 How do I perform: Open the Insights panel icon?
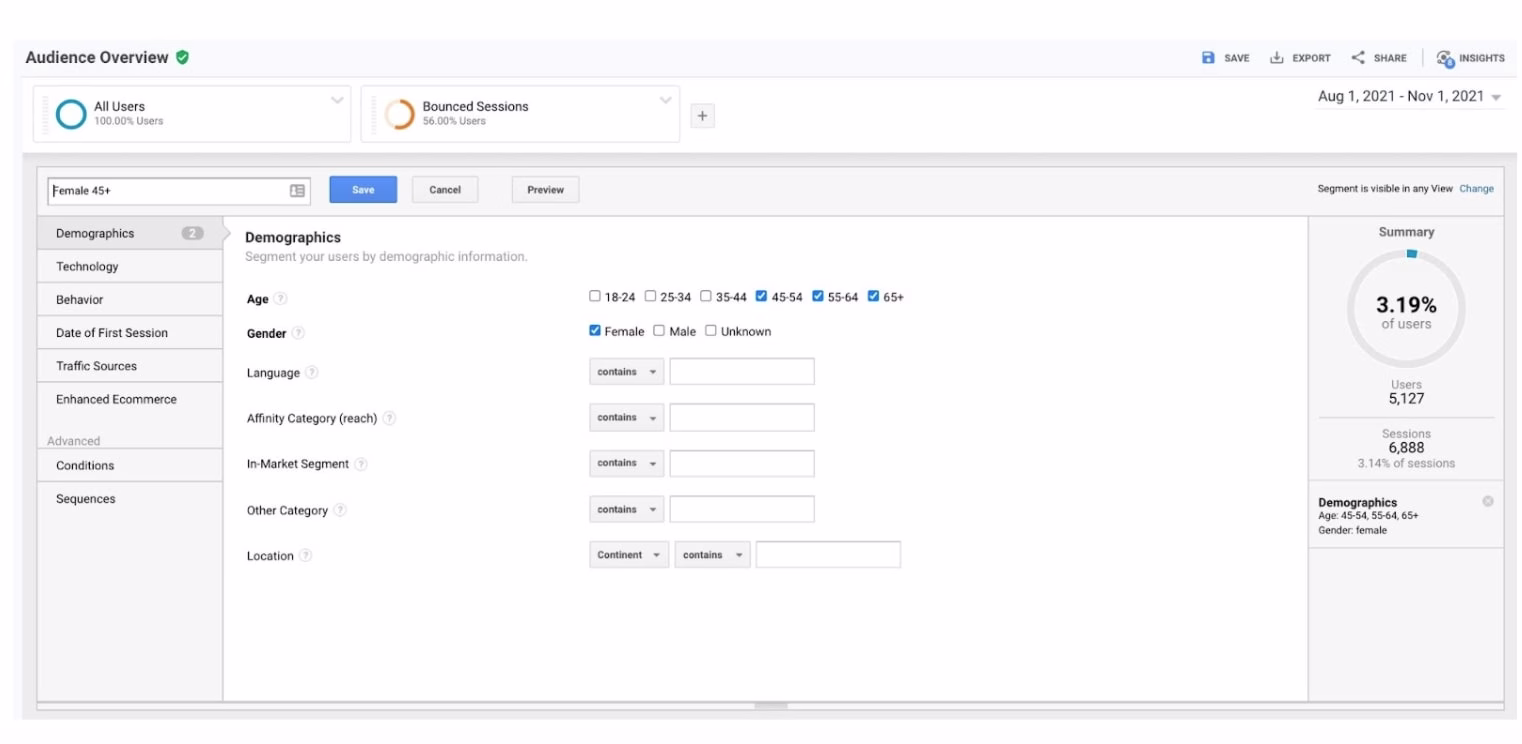tap(1444, 58)
